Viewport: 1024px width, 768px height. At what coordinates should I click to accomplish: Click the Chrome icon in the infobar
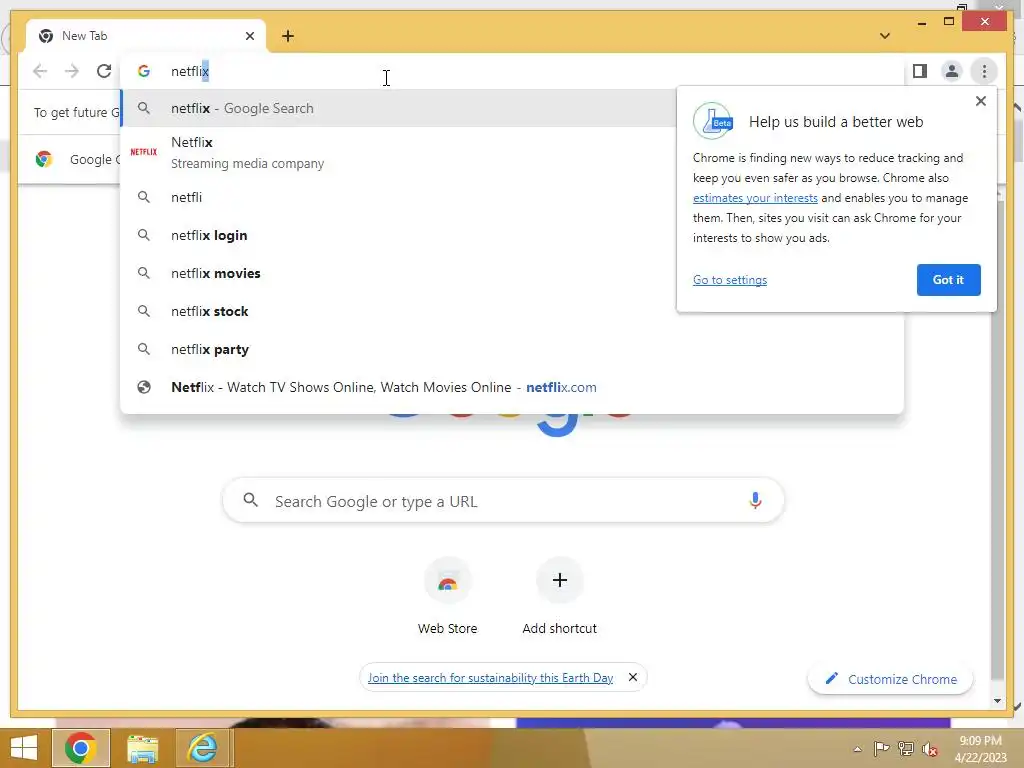[x=44, y=159]
